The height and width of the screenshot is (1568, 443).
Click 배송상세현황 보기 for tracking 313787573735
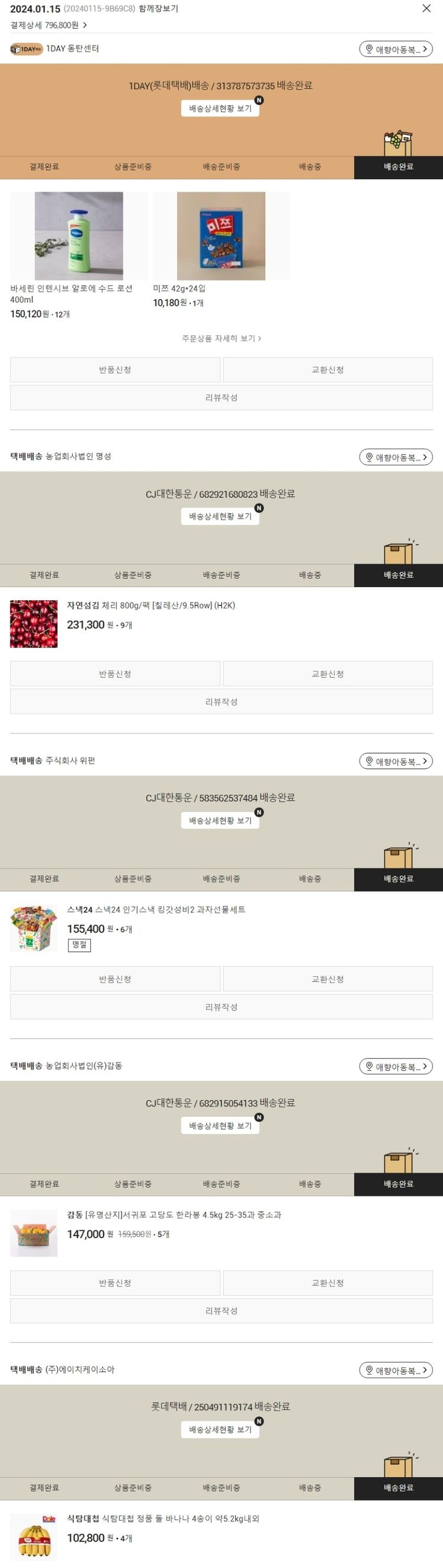pyautogui.click(x=220, y=108)
